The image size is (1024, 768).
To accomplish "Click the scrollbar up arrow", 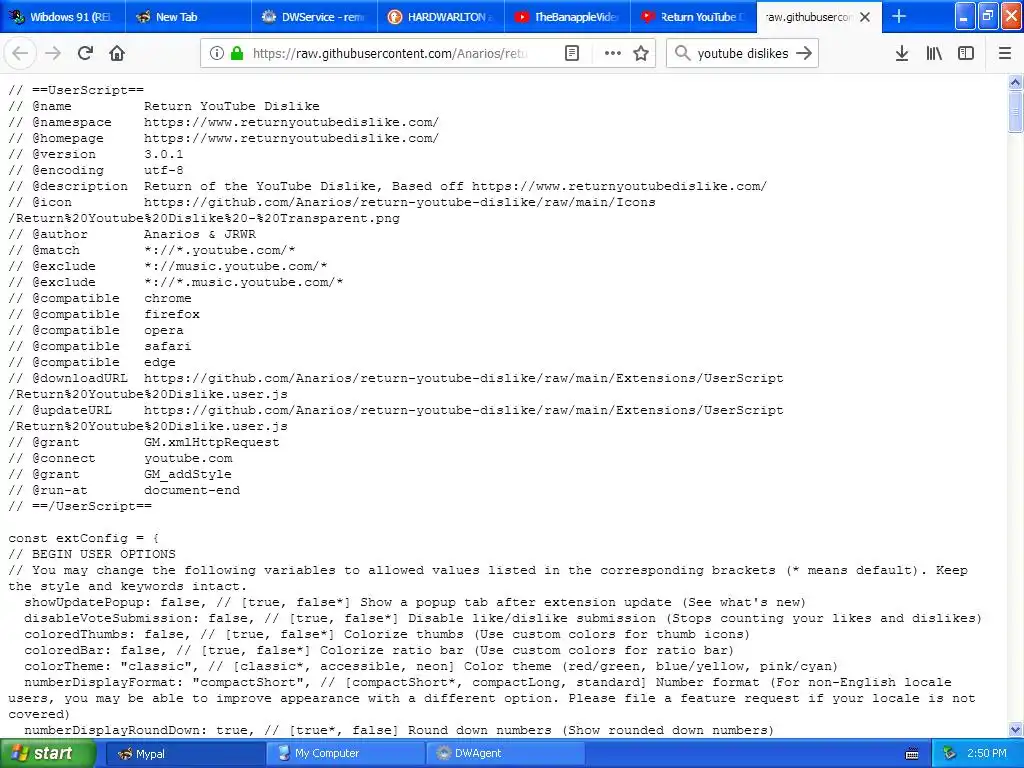I will click(1016, 82).
